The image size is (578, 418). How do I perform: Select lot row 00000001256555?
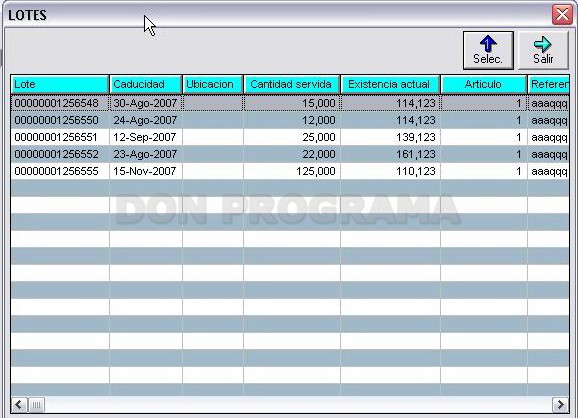coord(290,171)
